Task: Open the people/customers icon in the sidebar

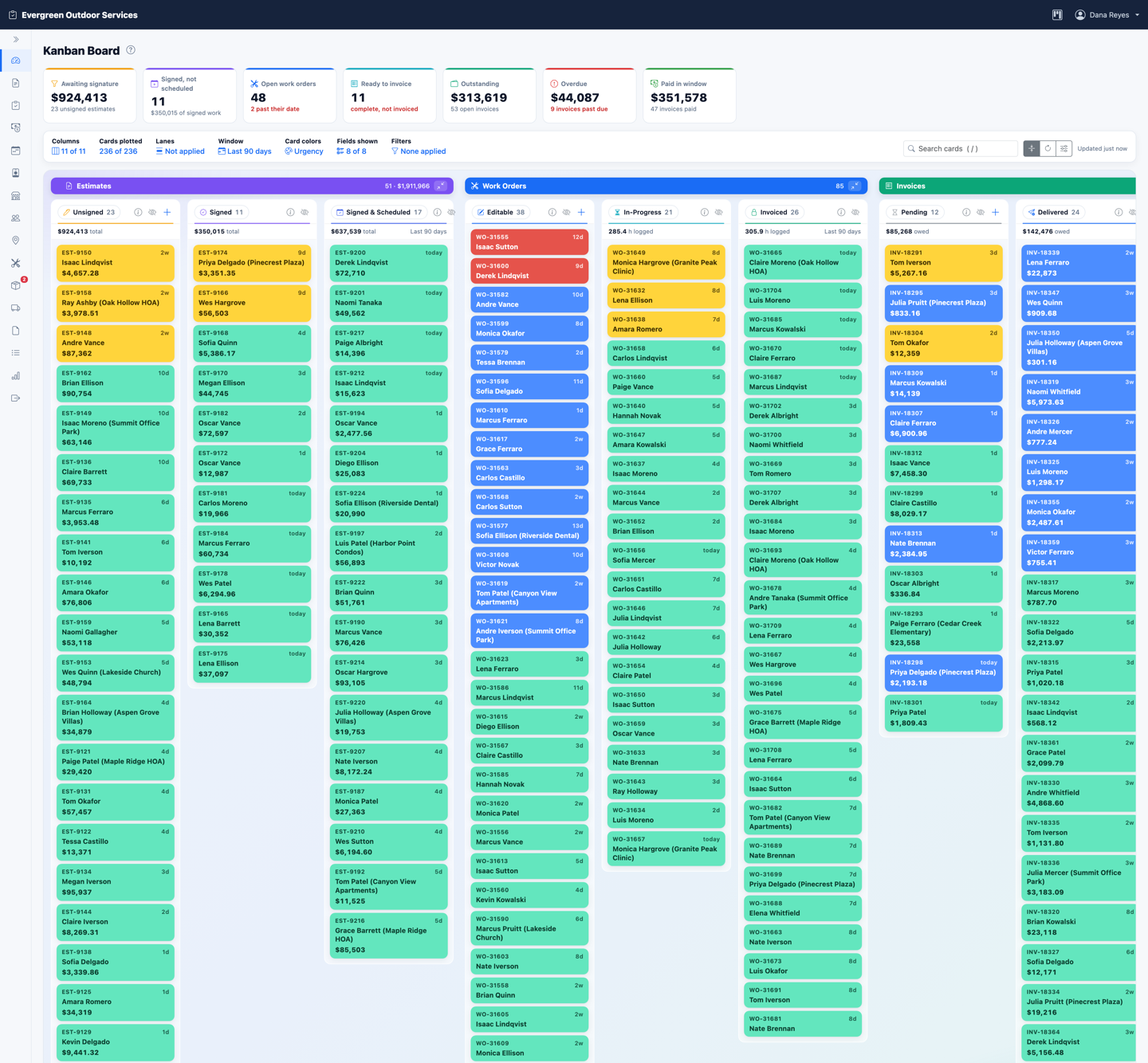Action: tap(15, 218)
